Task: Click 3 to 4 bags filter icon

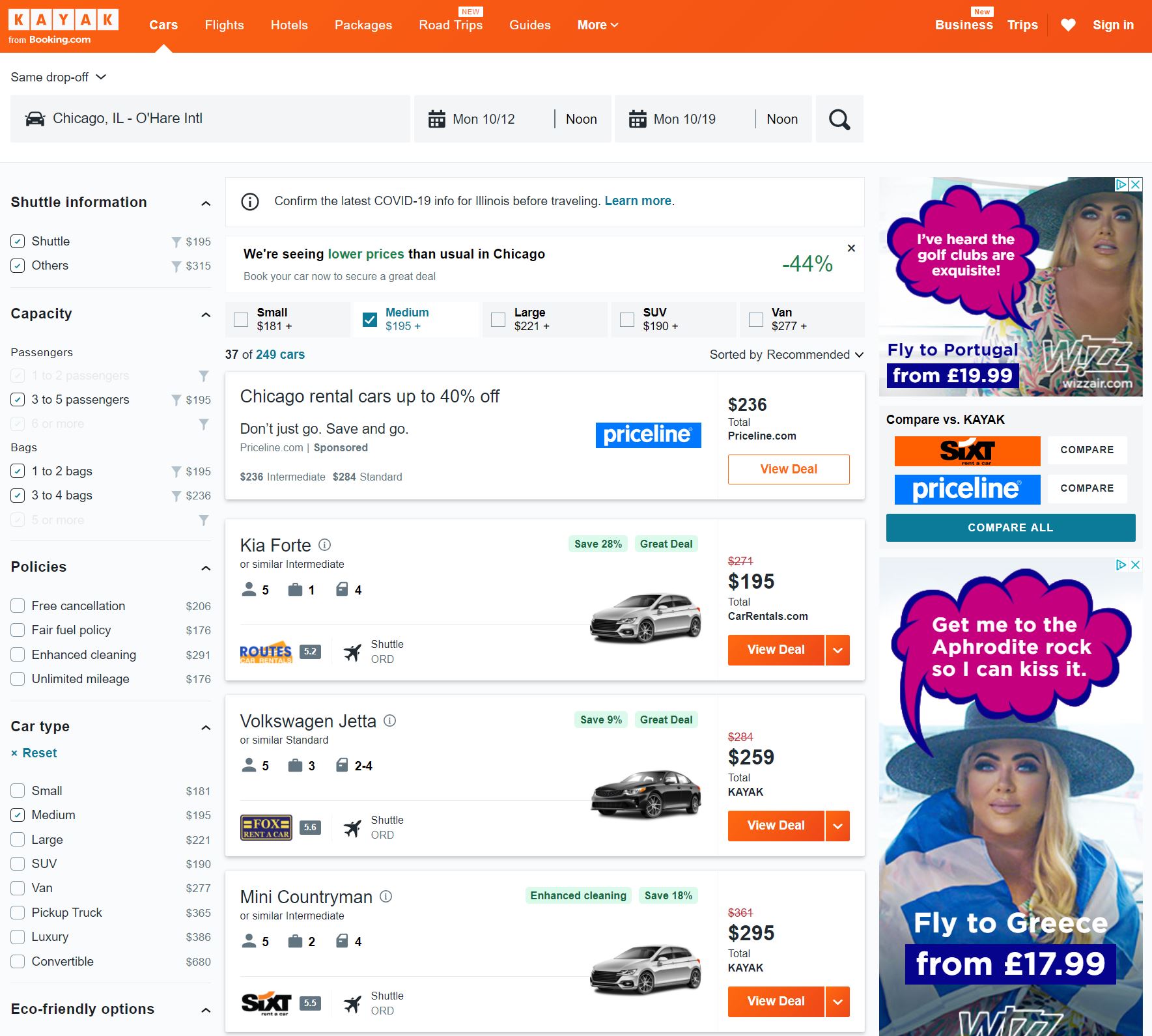Action: pos(176,496)
